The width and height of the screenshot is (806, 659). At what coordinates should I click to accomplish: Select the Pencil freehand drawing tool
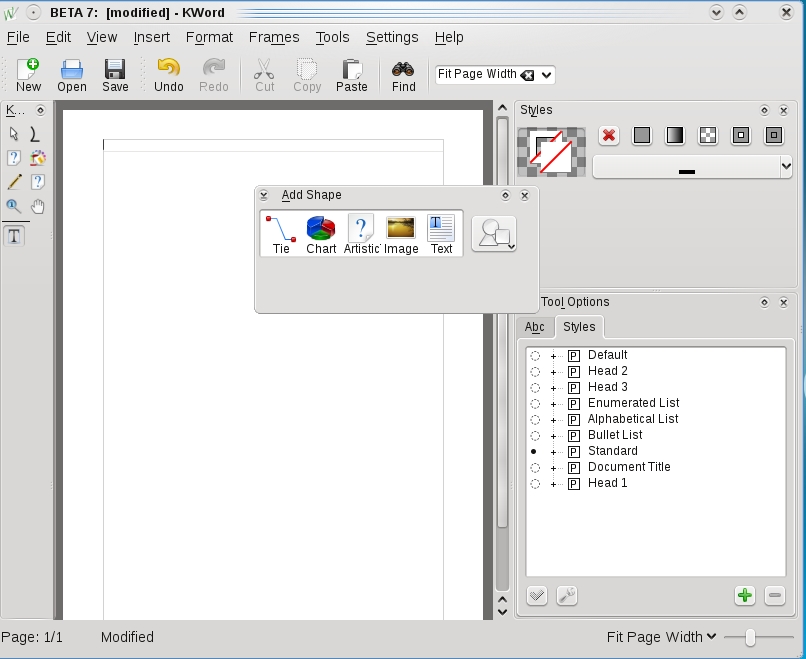coord(14,182)
